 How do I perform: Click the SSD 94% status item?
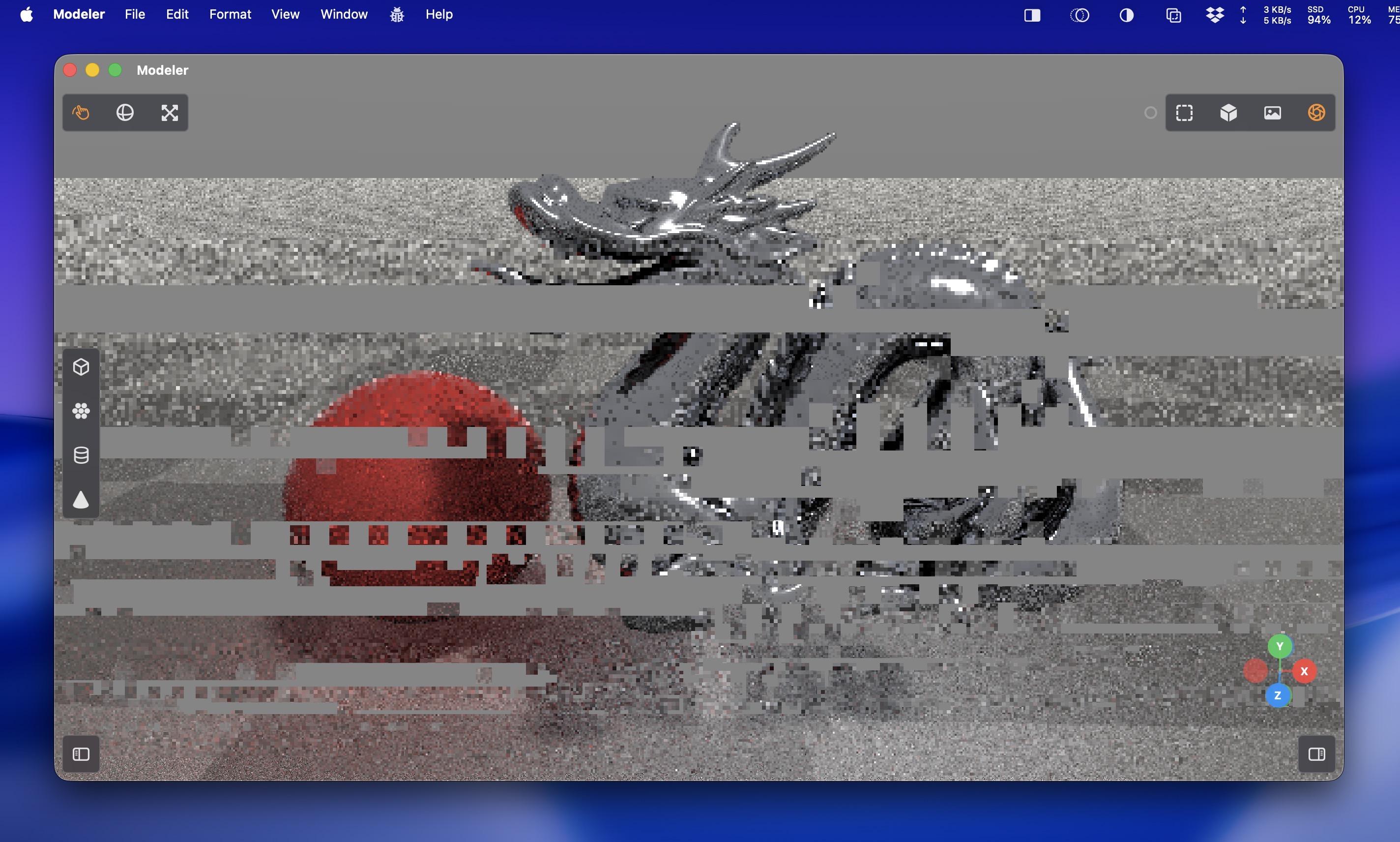[x=1319, y=15]
